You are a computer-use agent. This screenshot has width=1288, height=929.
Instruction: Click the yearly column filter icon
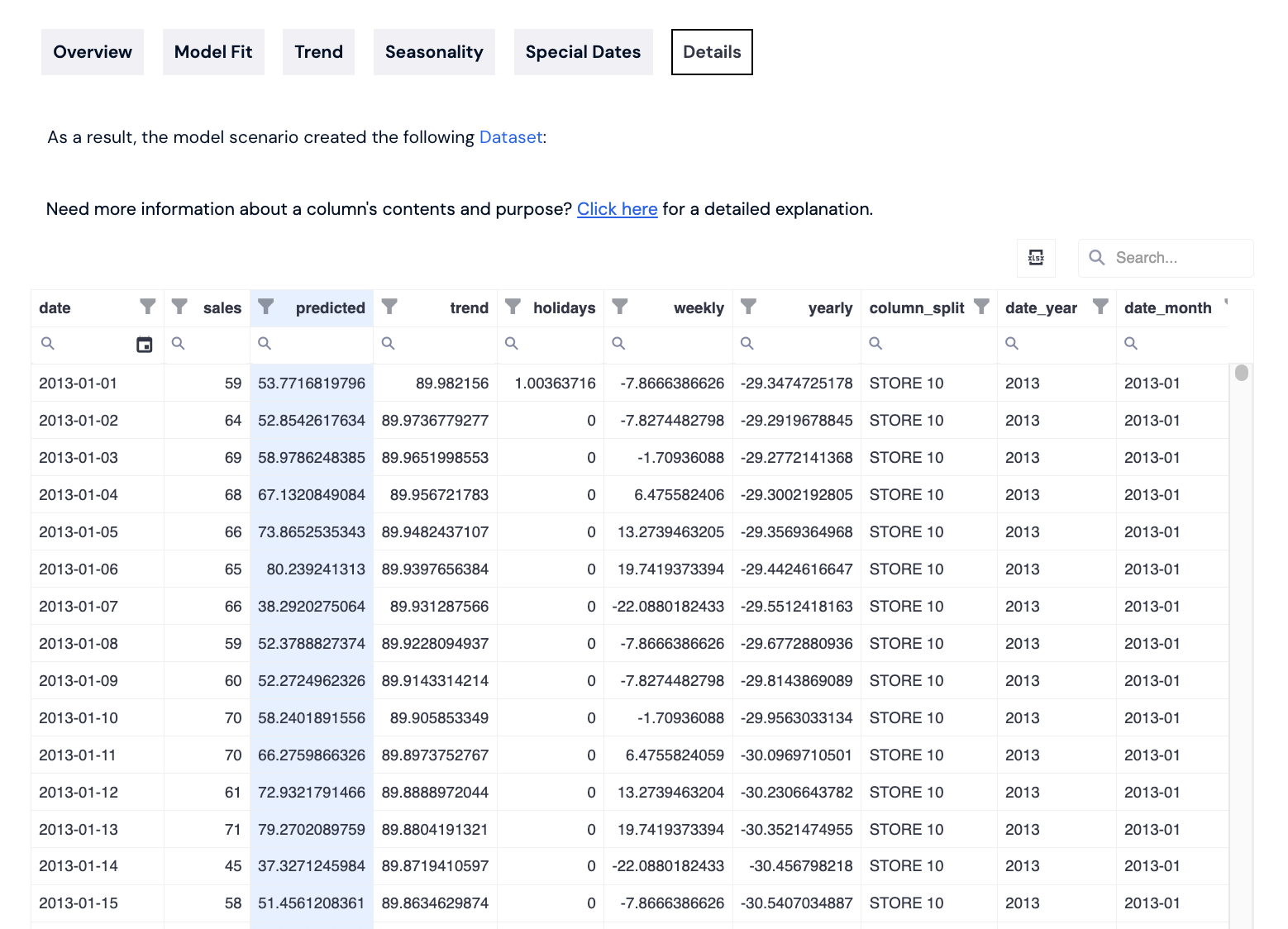[748, 307]
